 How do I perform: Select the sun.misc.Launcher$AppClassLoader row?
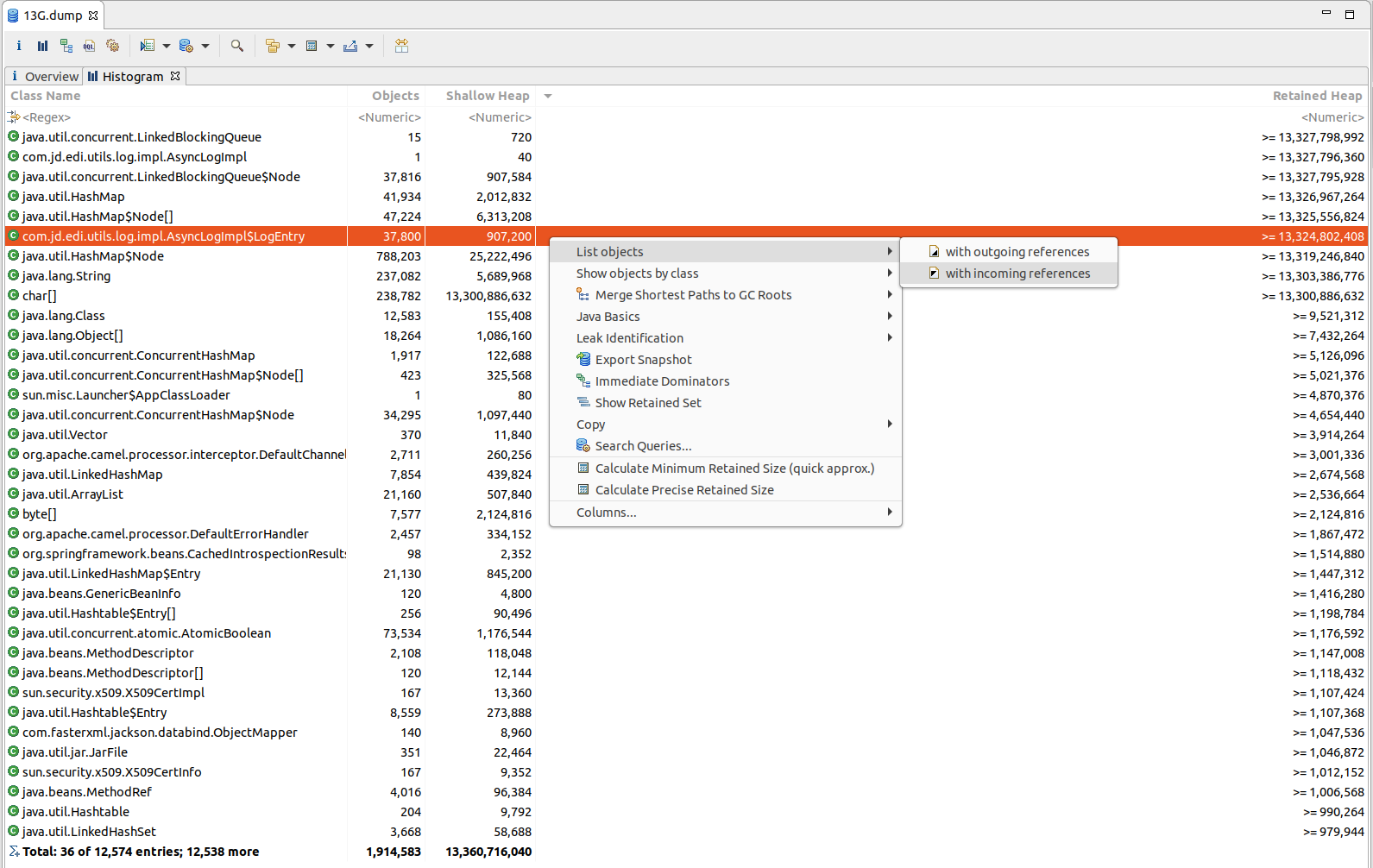tap(686, 394)
